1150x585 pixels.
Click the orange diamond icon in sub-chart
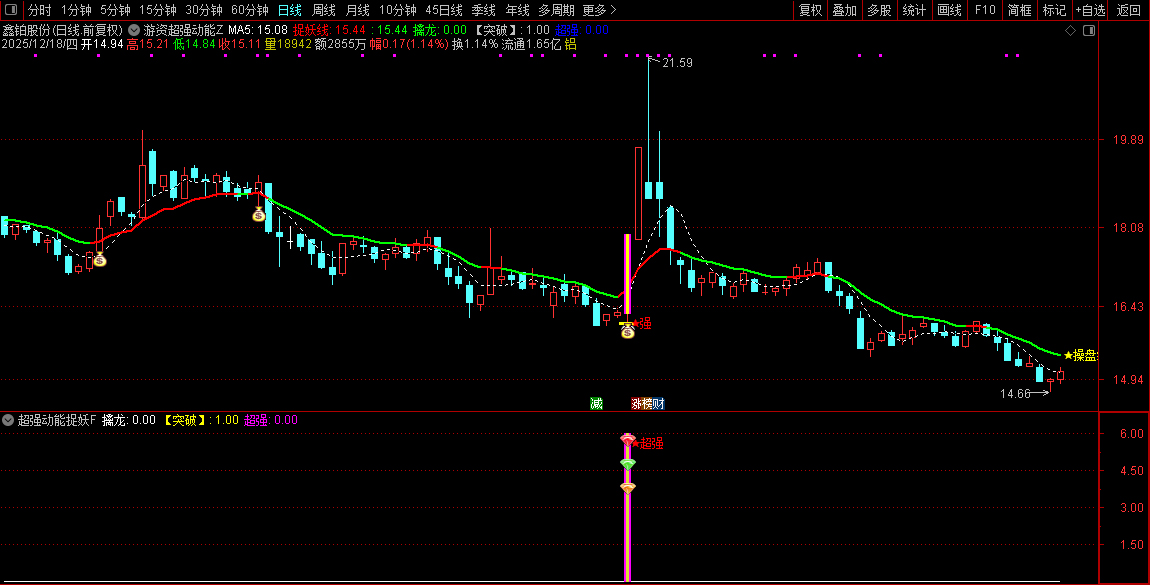[628, 488]
